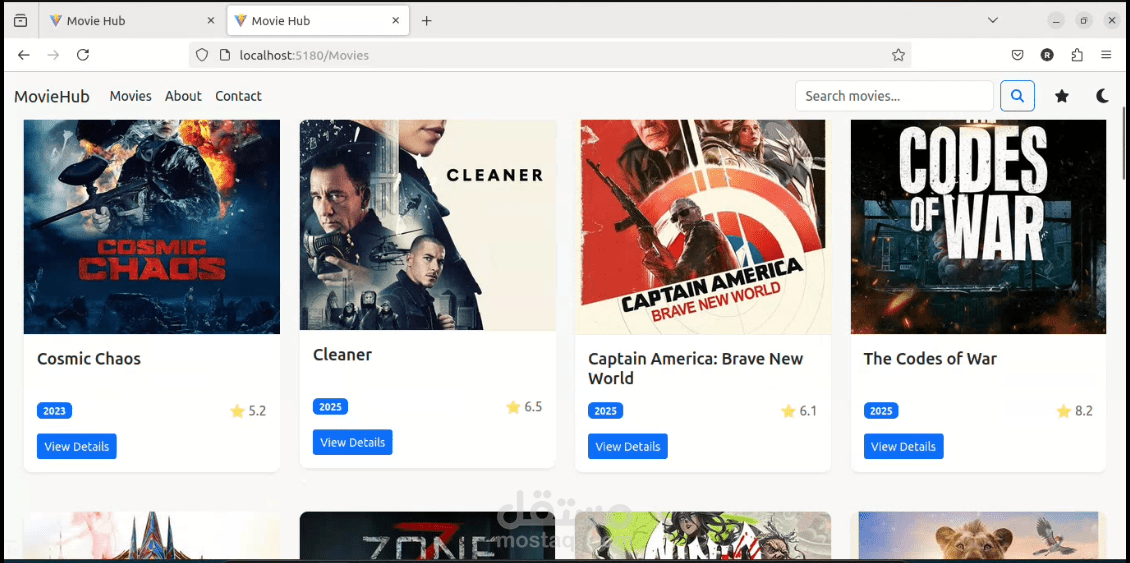Screen dimensions: 1130x563
Task: Close the first Movie Hub tab
Action: [x=210, y=21]
